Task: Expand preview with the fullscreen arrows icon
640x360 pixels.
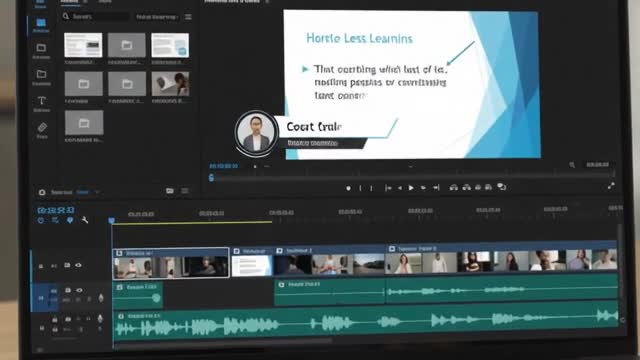Action: [x=611, y=186]
